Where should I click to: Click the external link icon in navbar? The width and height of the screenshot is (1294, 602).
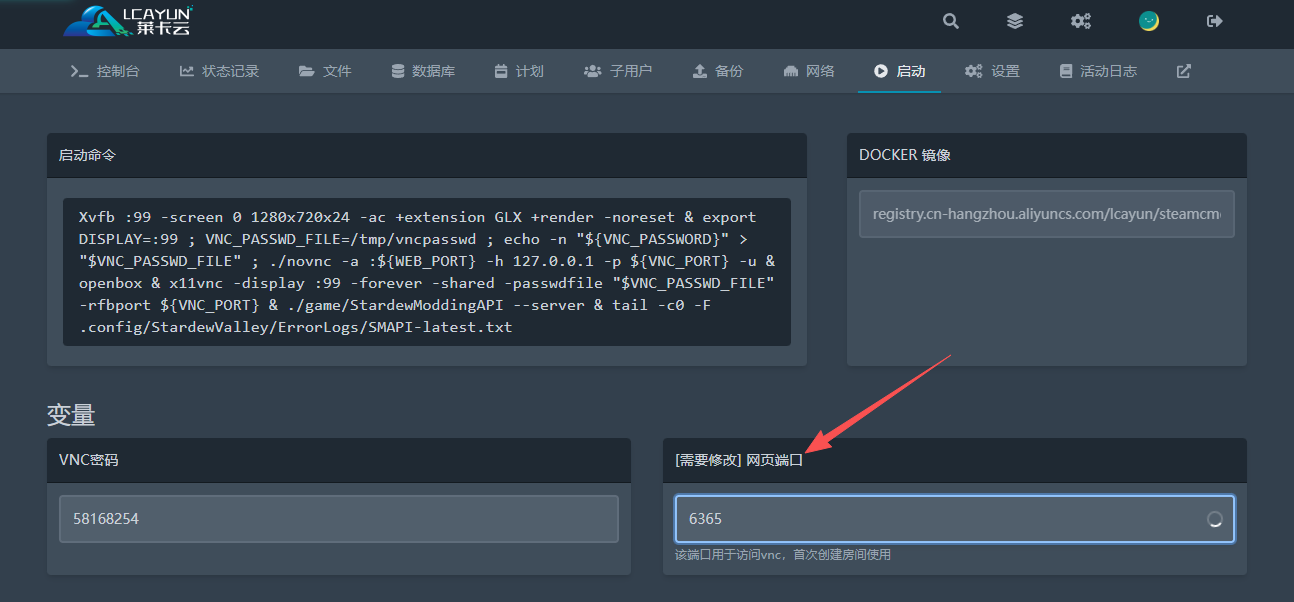click(x=1183, y=71)
